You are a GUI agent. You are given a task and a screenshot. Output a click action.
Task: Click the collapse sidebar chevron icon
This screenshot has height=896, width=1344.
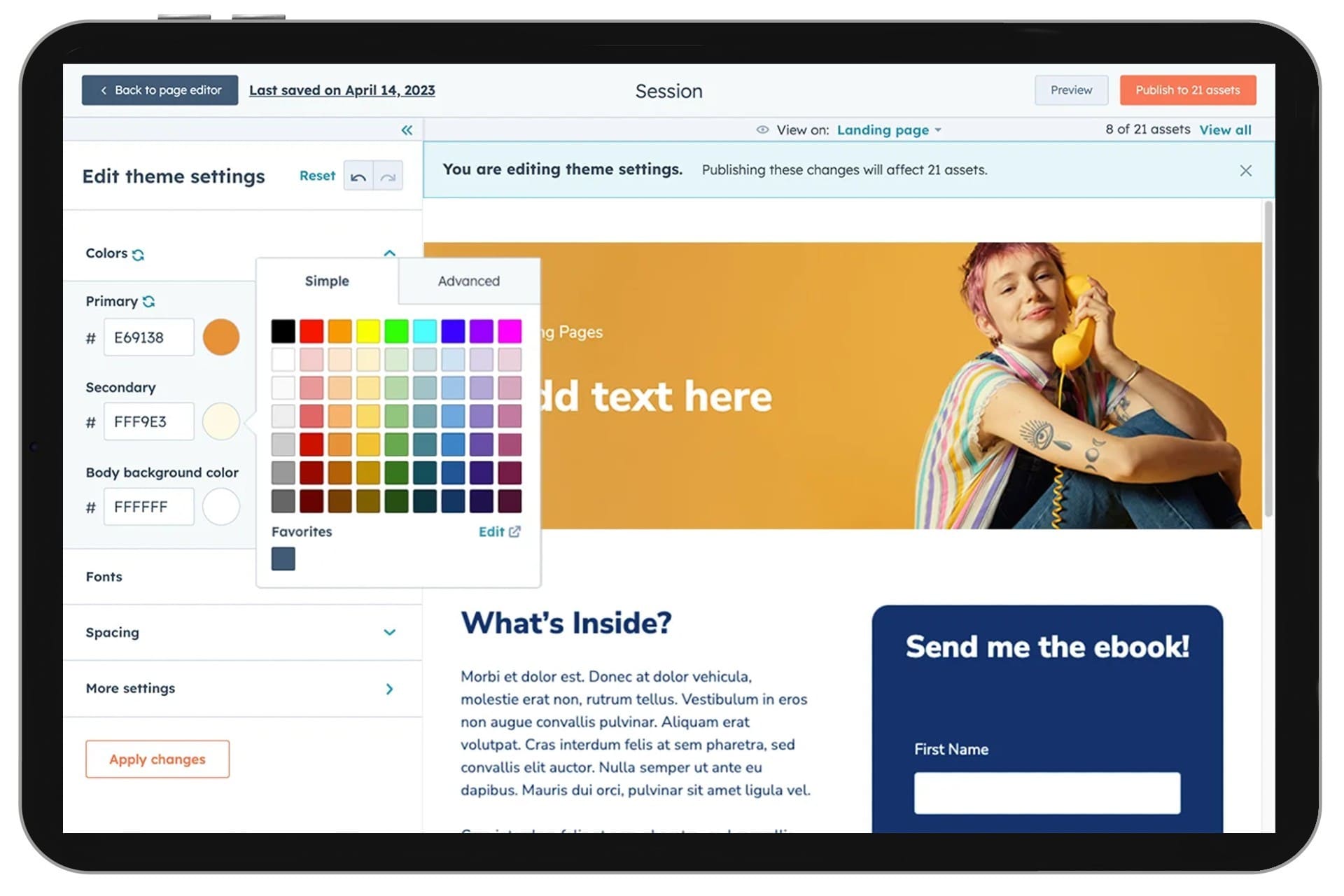click(x=407, y=129)
